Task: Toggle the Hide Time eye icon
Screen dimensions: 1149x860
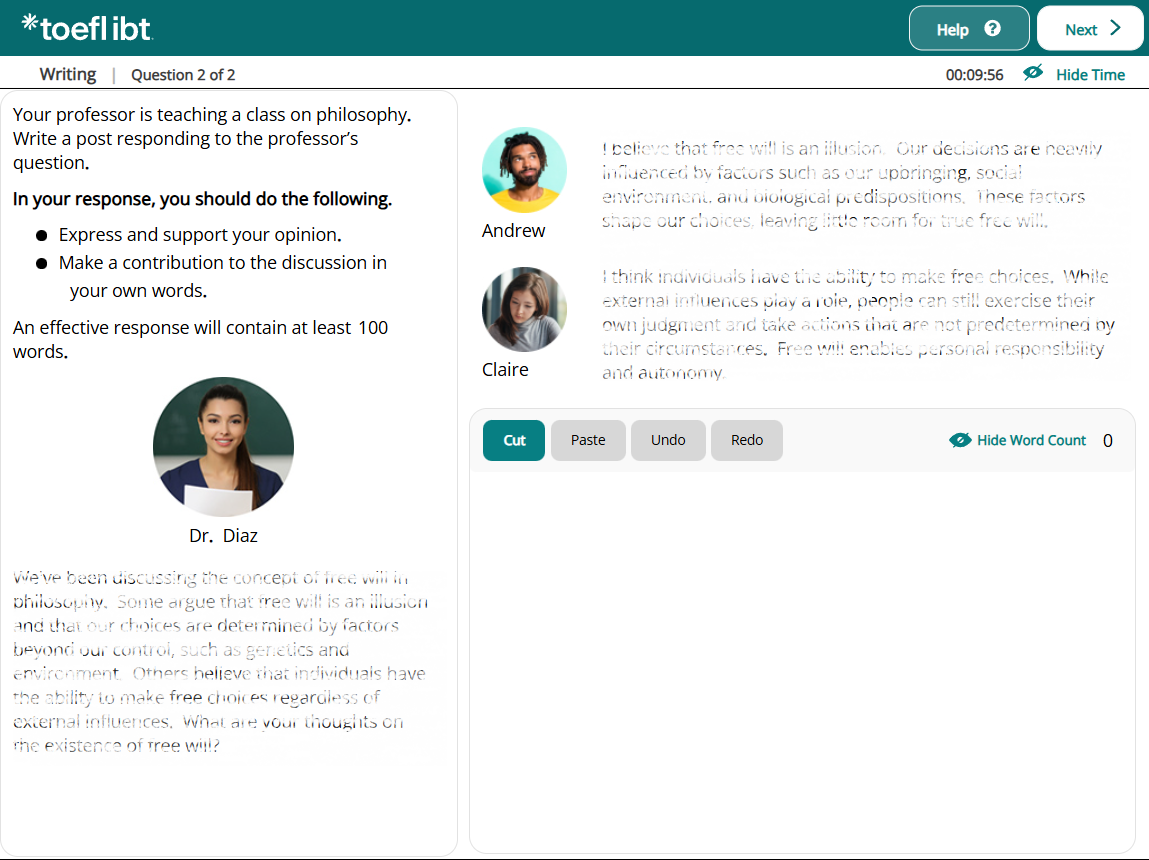Action: [1033, 74]
